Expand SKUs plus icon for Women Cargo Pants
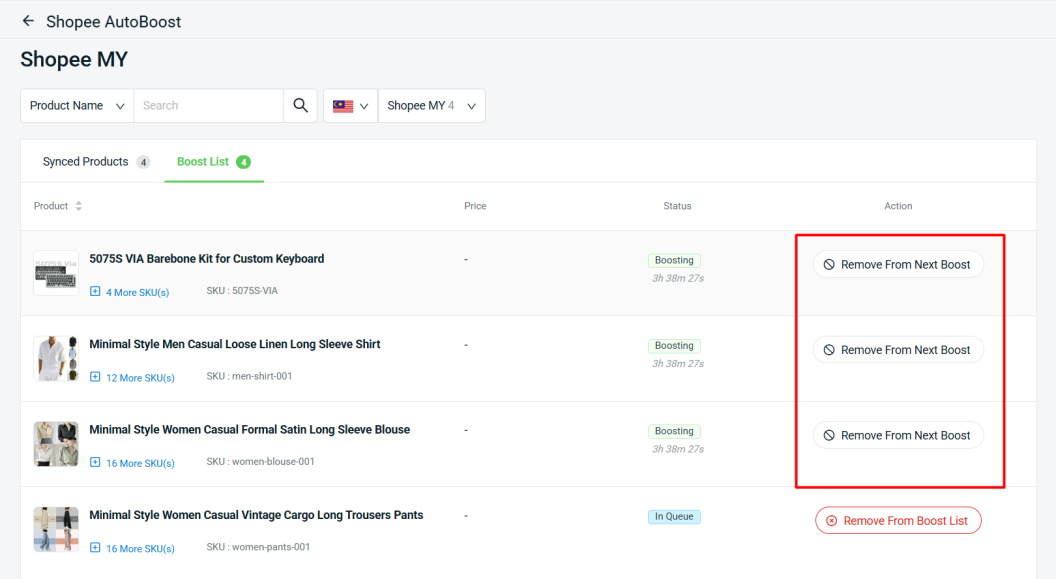The height and width of the screenshot is (579, 1056). pyautogui.click(x=95, y=548)
